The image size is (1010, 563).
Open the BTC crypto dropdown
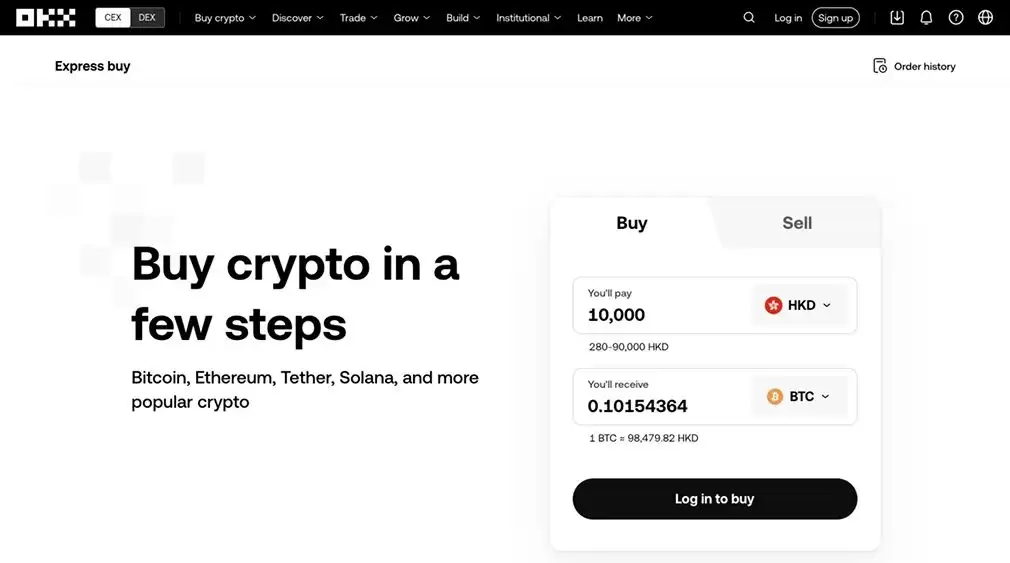tap(799, 396)
